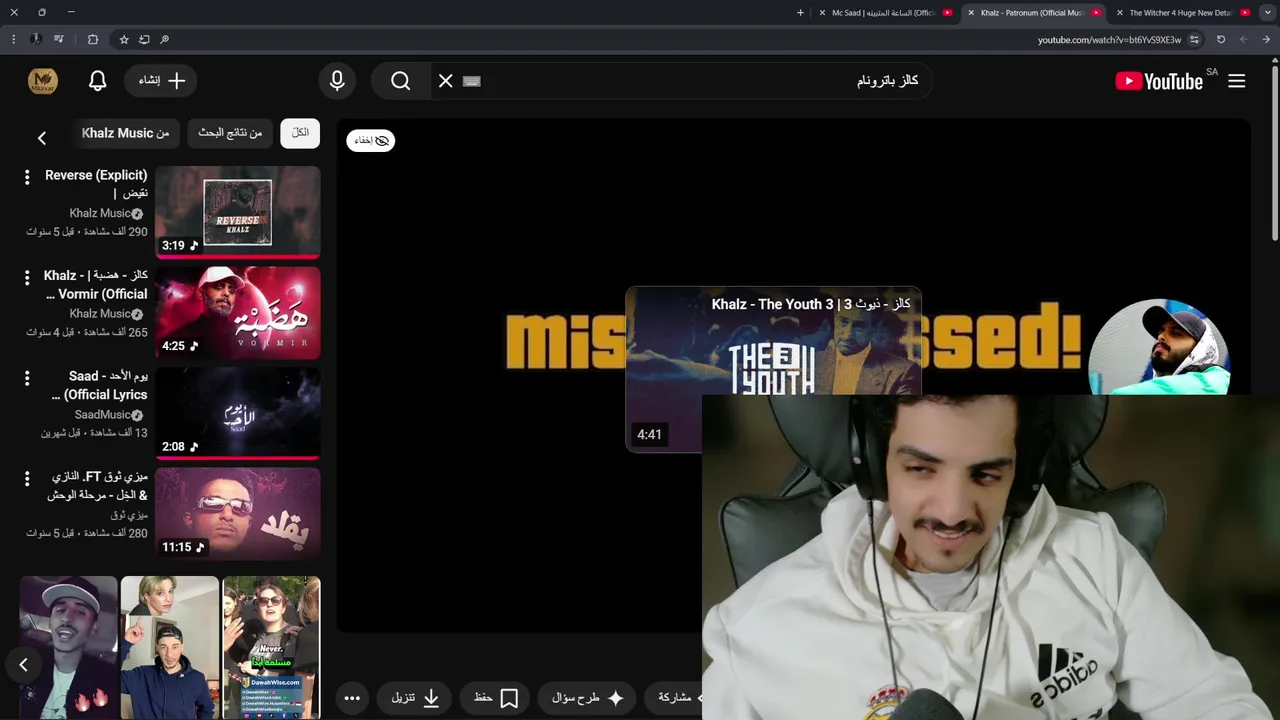Switch to Khalz - Patronum browser tab
Viewport: 1280px width, 720px height.
pos(1033,13)
